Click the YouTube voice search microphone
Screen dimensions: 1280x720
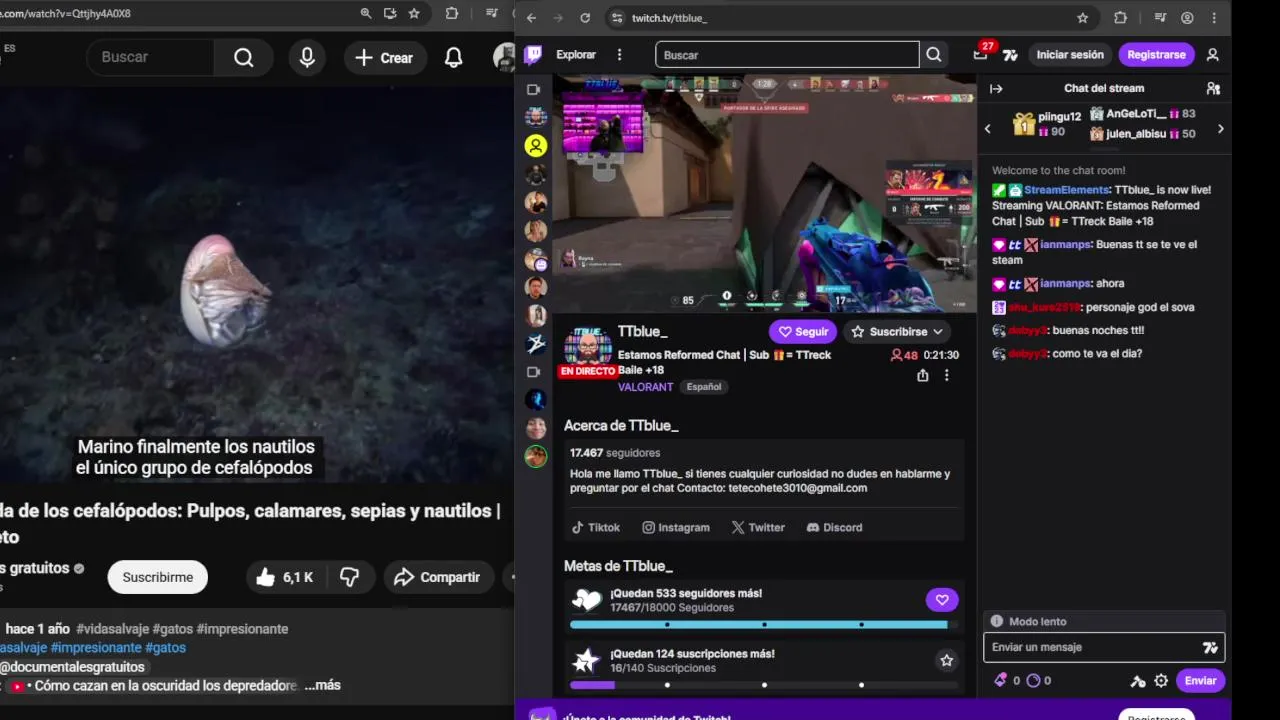pyautogui.click(x=307, y=57)
